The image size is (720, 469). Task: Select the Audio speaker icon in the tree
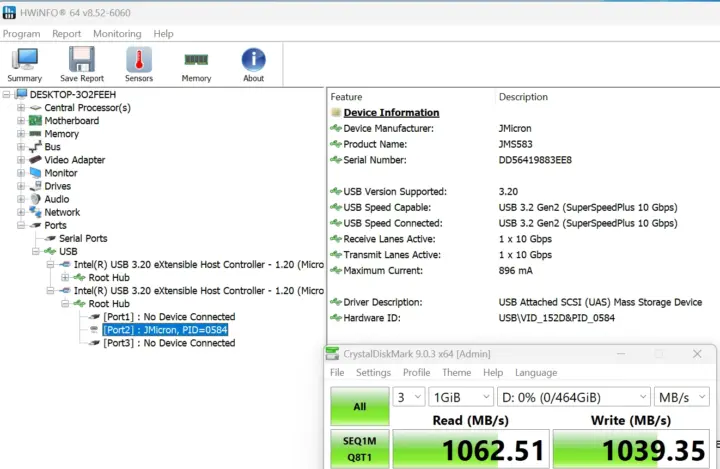tap(35, 199)
